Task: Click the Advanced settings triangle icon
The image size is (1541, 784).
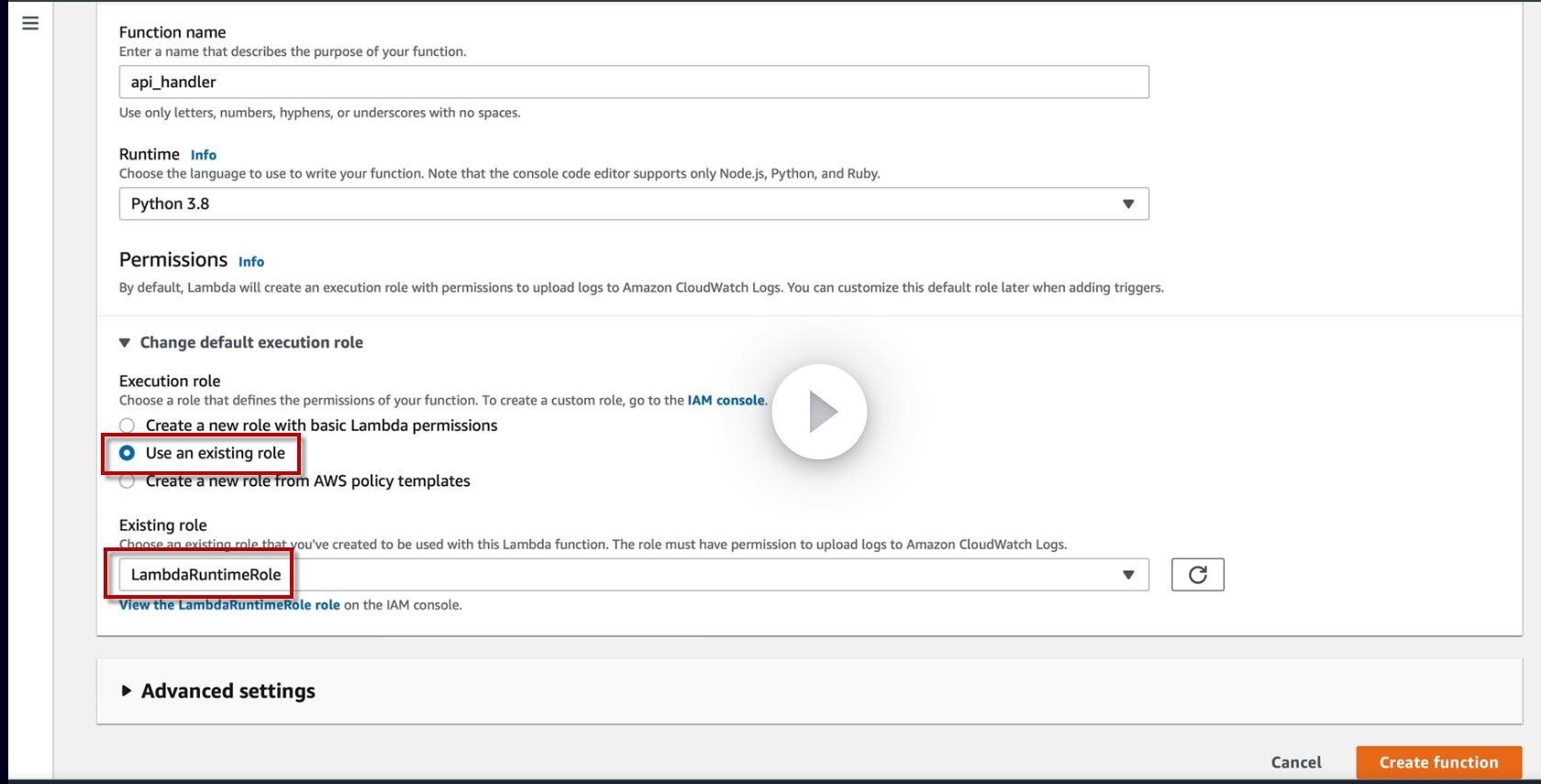Action: tap(127, 691)
